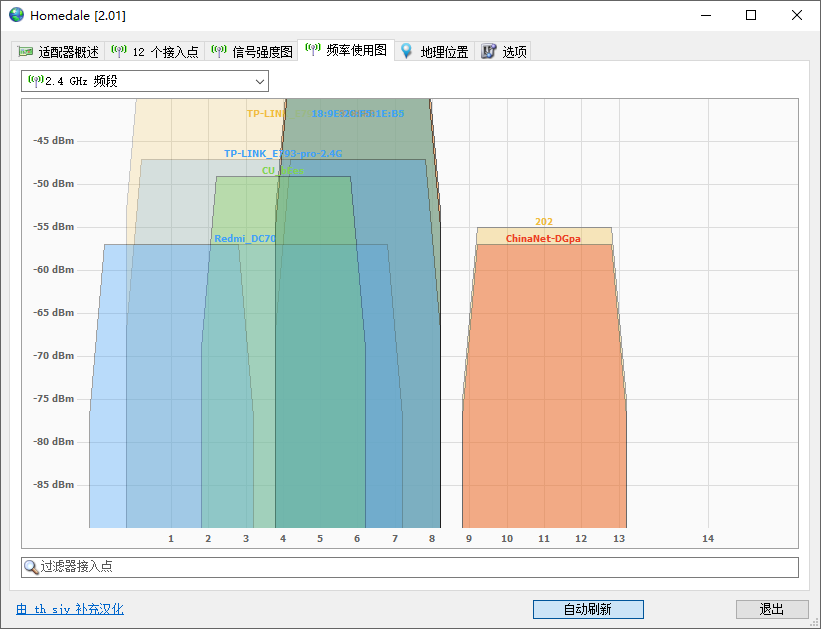Click the network card icon on 适配器概述 tab
Screen dimensions: 821x629
click(x=25, y=52)
